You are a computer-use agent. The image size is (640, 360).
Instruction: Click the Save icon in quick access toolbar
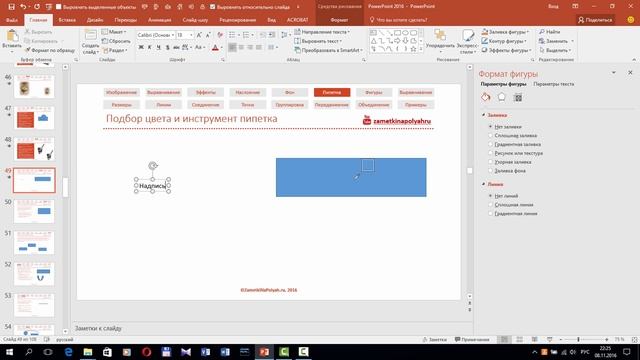[11, 7]
